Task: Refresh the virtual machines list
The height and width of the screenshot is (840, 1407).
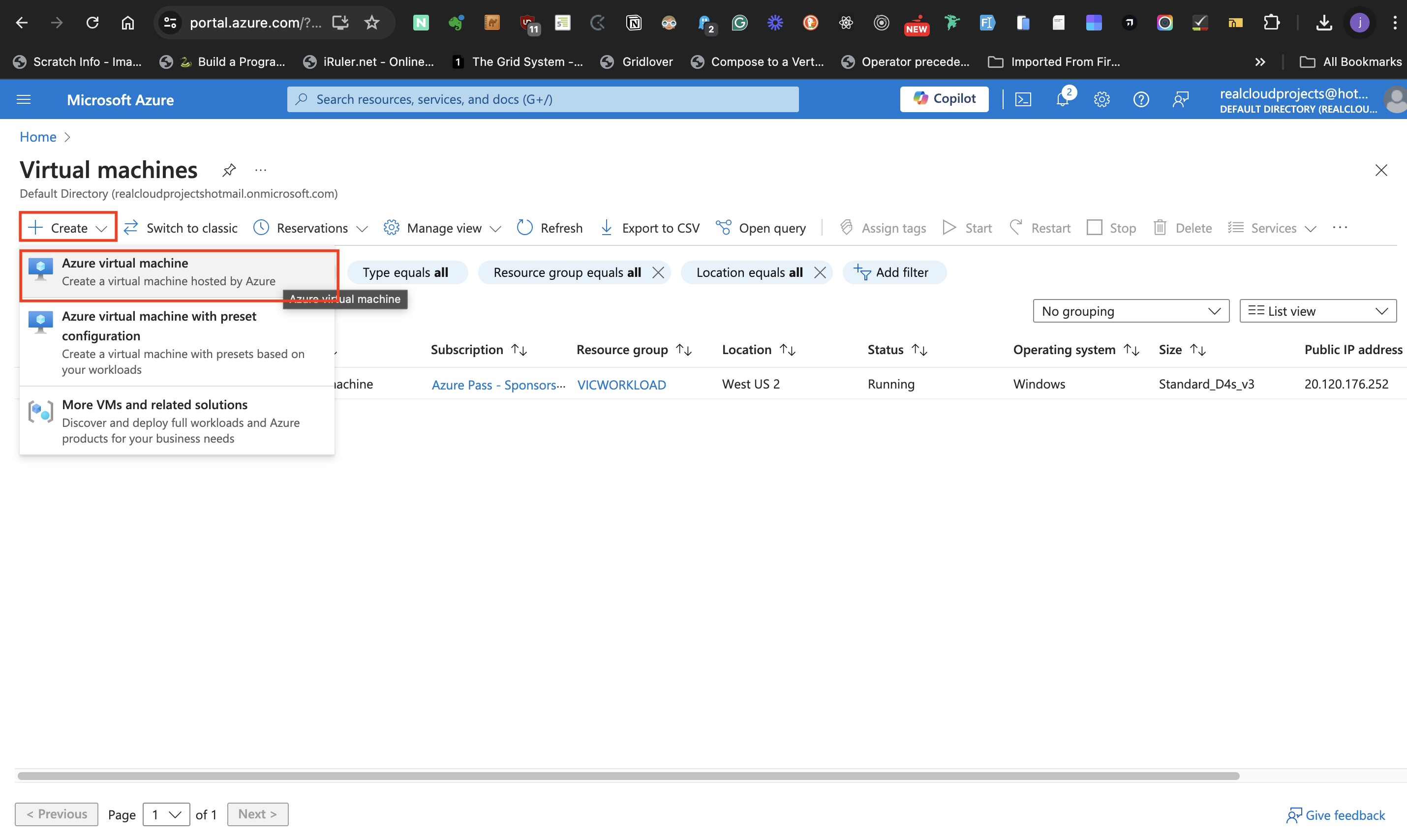Action: pos(549,228)
